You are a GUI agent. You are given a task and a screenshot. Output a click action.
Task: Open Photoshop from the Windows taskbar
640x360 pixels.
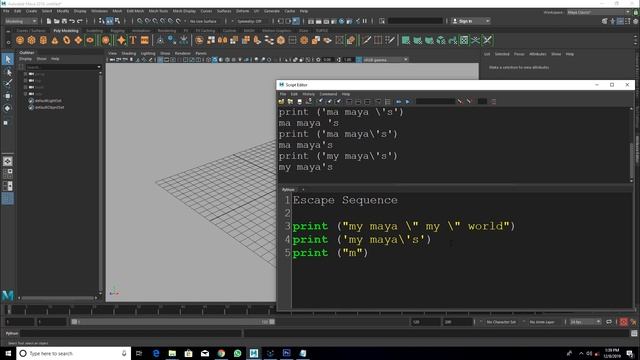click(x=287, y=353)
